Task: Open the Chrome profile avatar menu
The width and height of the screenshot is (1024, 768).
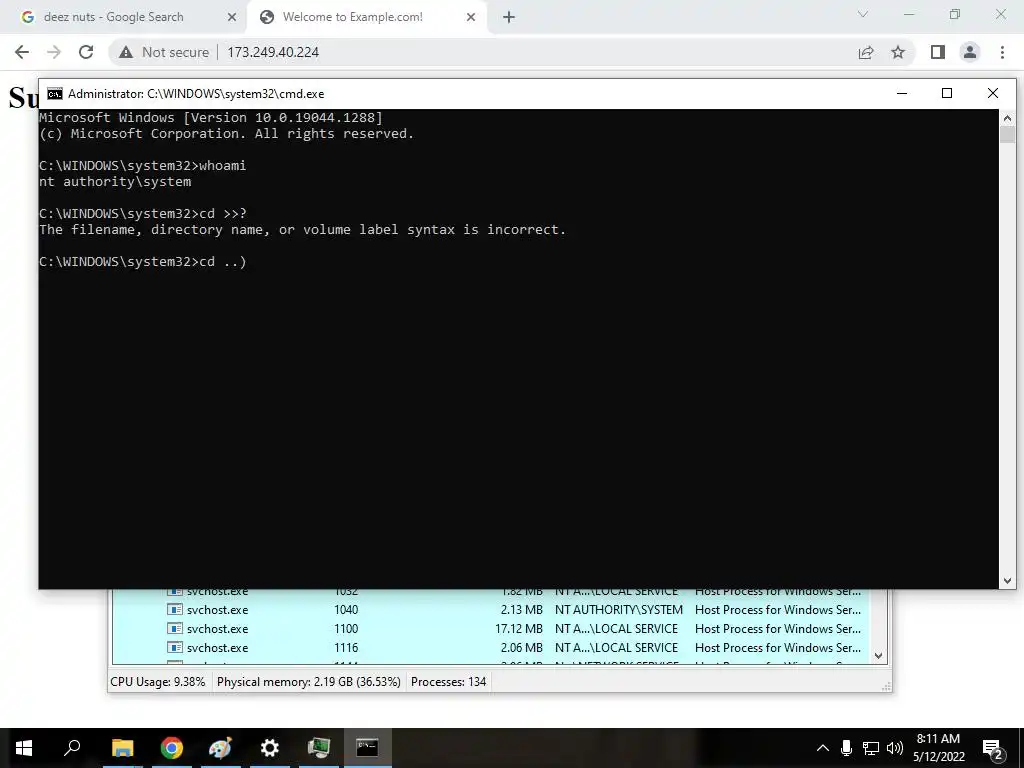Action: click(x=970, y=52)
